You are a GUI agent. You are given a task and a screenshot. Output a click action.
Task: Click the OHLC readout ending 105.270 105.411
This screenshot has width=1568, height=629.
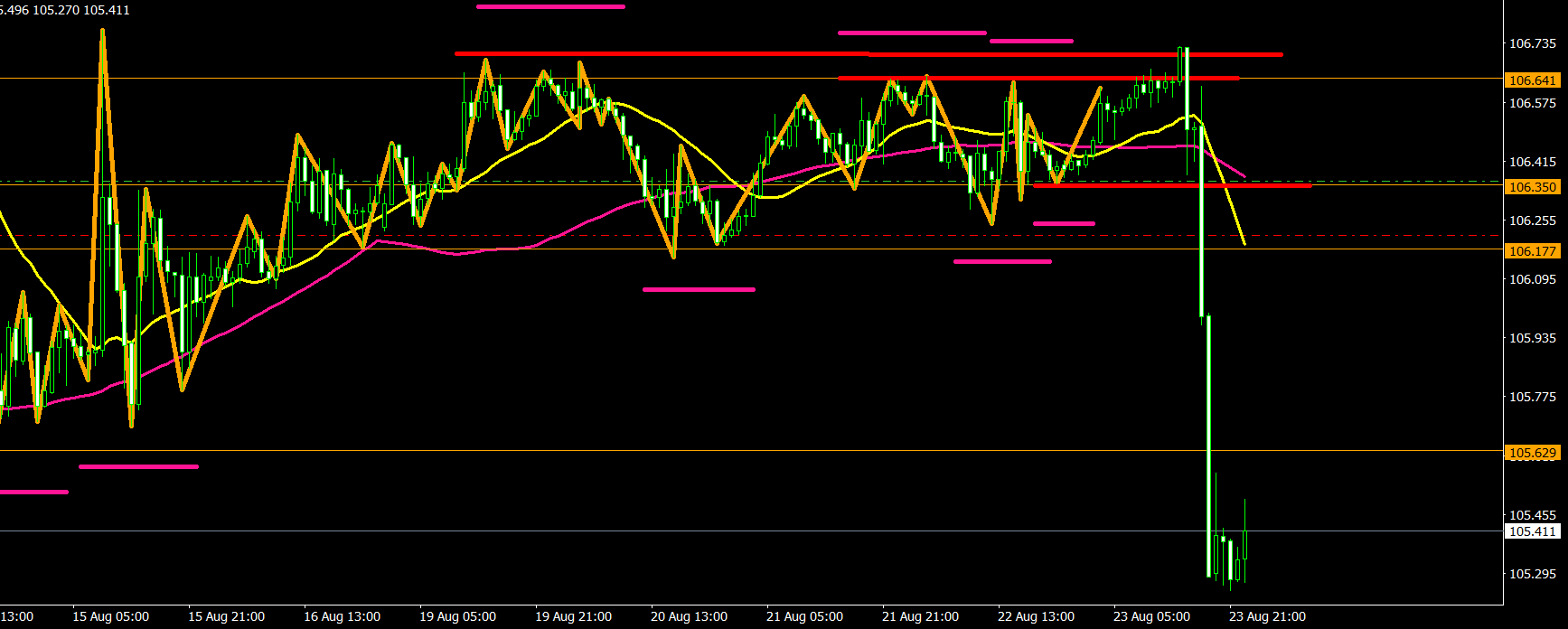[65, 10]
